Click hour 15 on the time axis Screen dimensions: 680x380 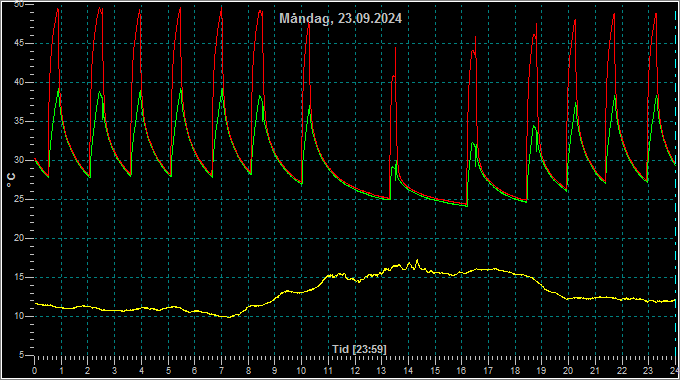[x=435, y=371]
